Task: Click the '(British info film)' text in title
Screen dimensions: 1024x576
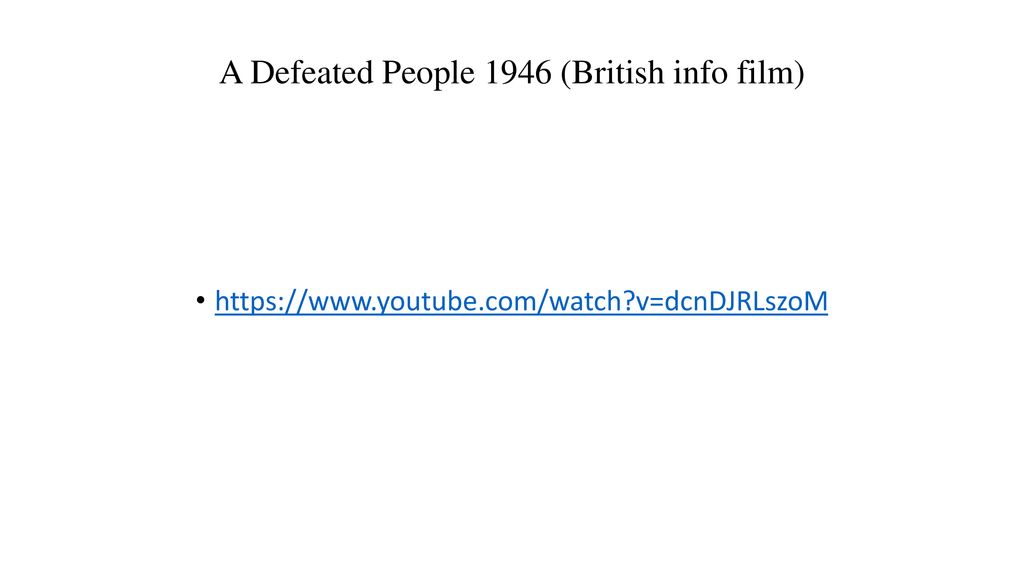Action: [x=682, y=72]
